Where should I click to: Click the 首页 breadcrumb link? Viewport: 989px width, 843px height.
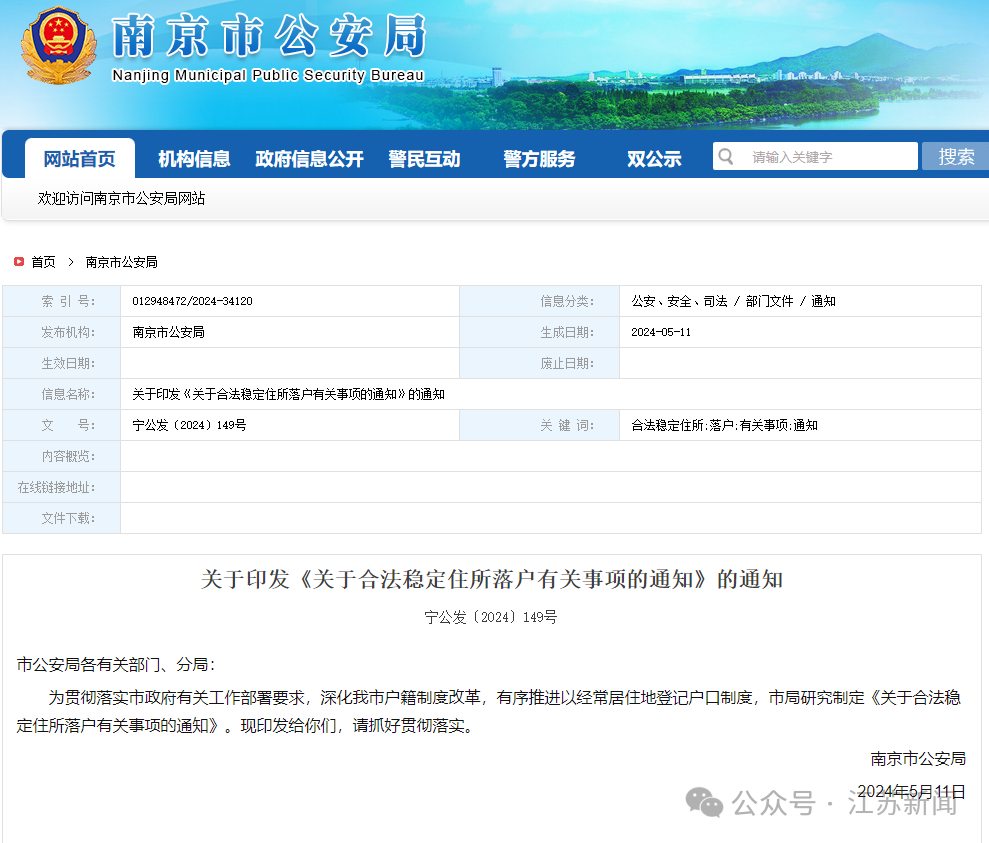coord(42,262)
